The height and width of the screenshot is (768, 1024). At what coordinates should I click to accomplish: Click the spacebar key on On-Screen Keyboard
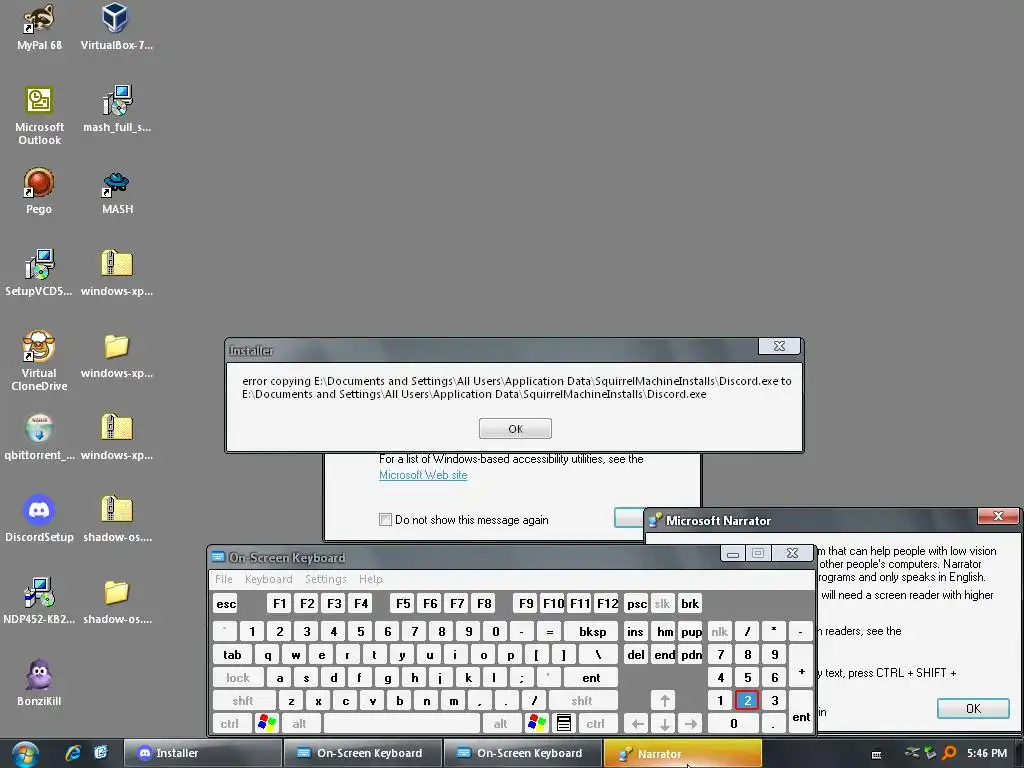(x=402, y=724)
